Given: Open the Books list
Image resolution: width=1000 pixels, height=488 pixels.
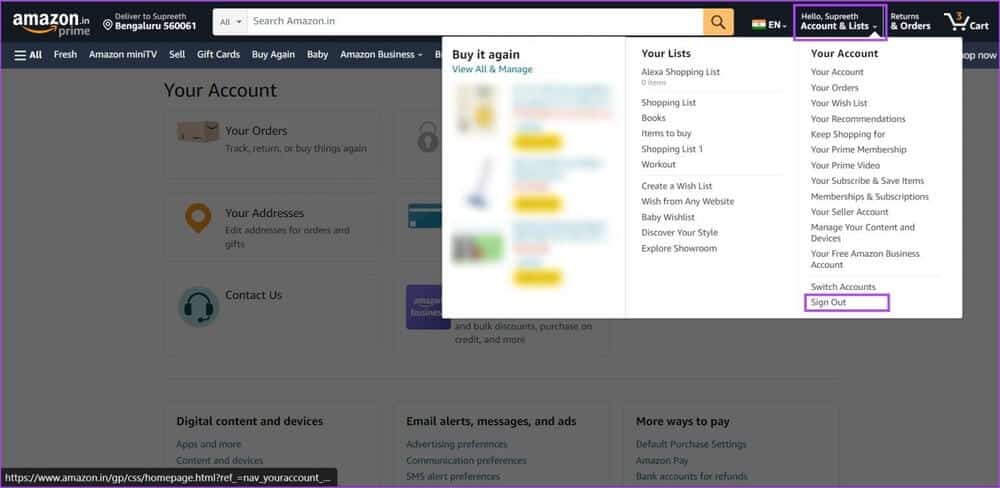Looking at the screenshot, I should click(653, 118).
